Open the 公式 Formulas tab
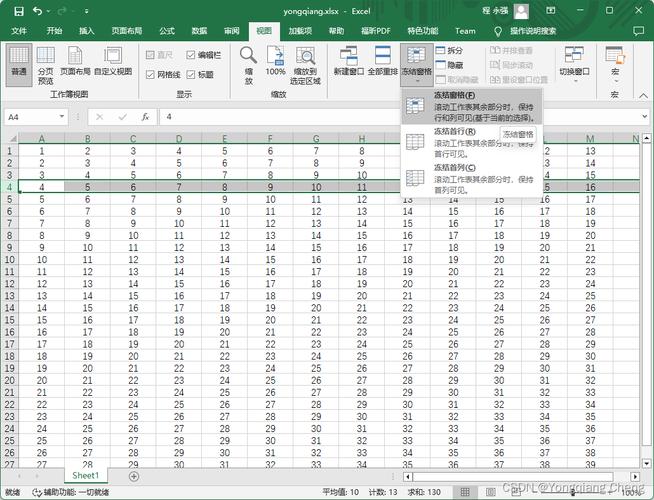Screen dimensions: 654x500 pos(167,31)
